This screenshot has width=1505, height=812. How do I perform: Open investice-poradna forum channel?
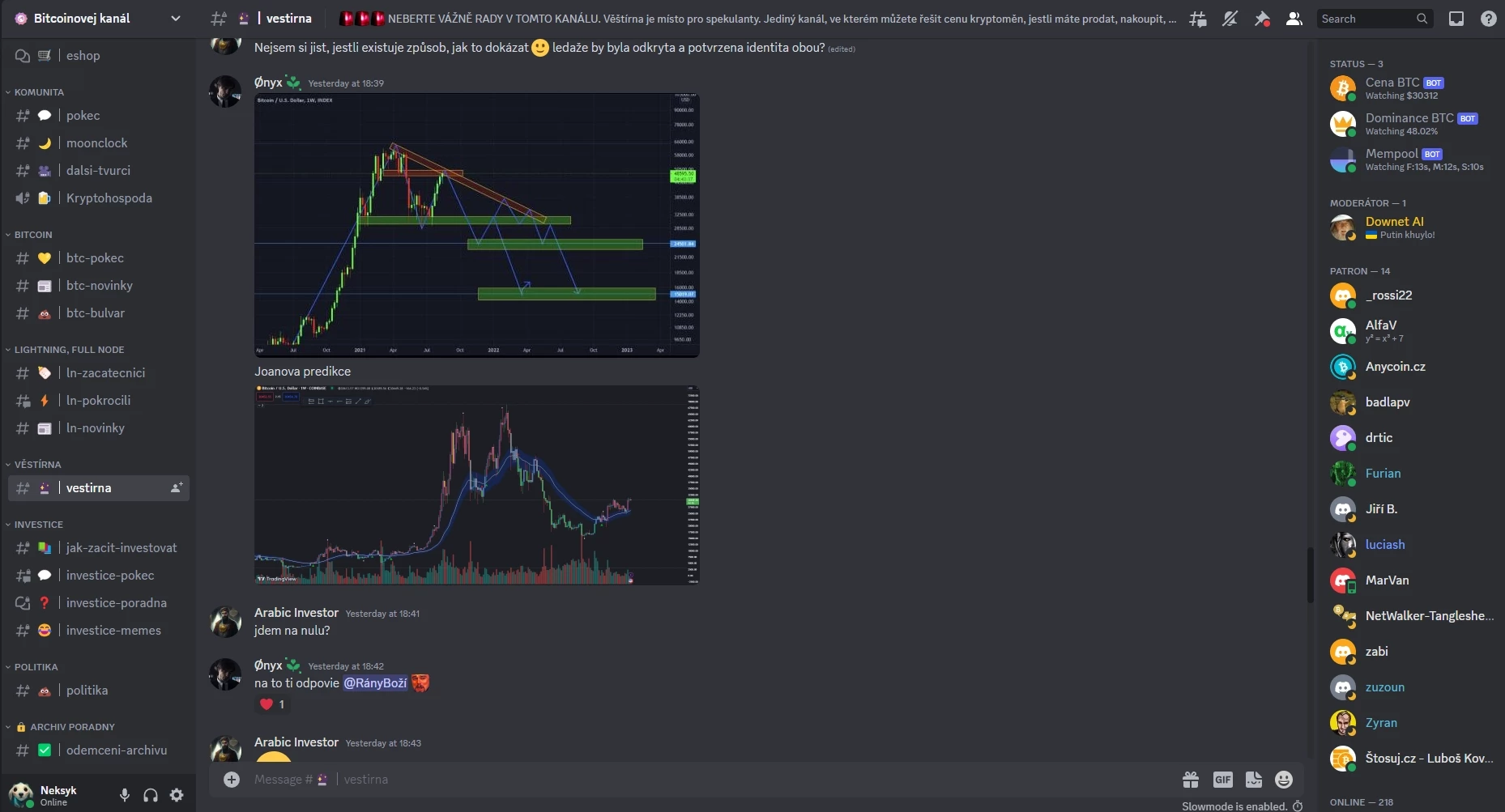point(99,603)
